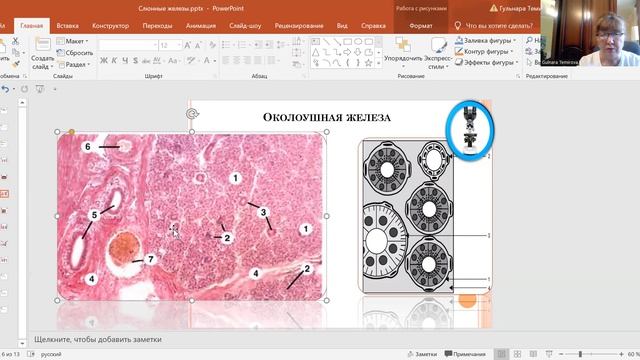This screenshot has width=640, height=360.
Task: Open the Формат picture tools tab
Action: [420, 25]
